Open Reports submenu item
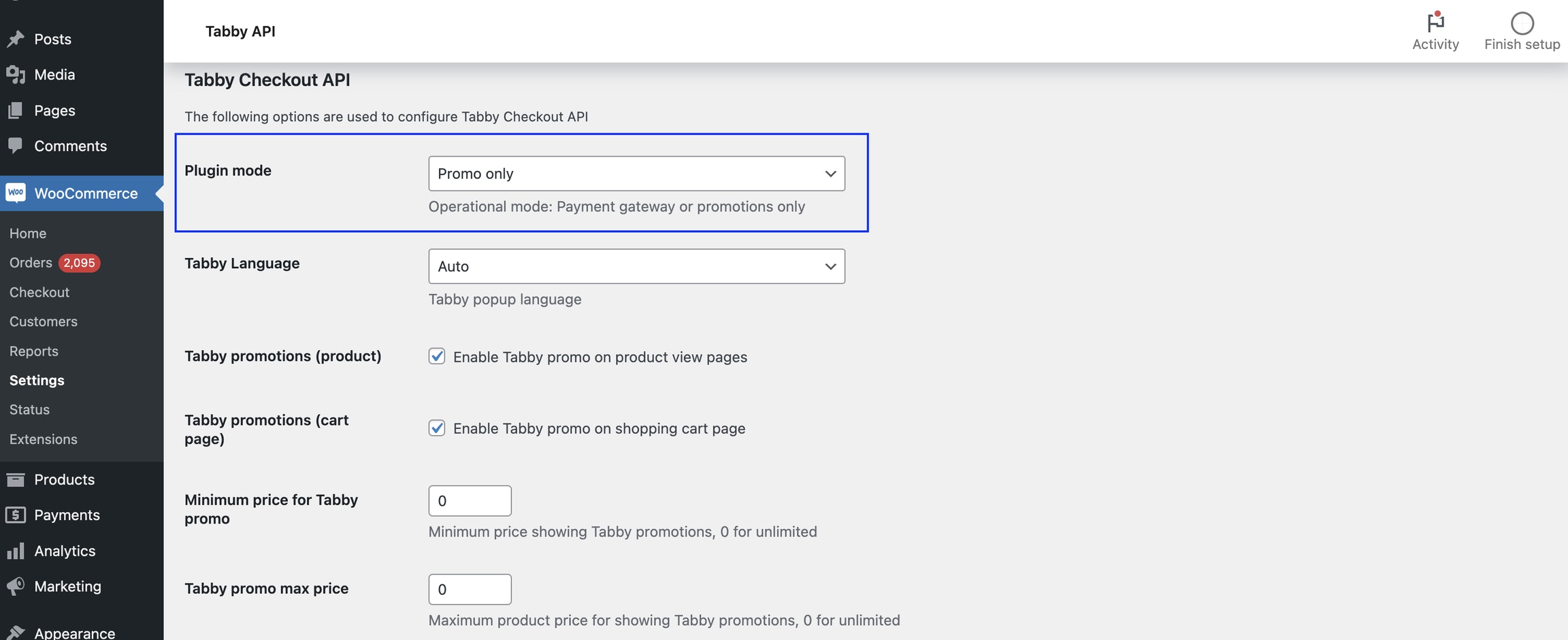Image resolution: width=1568 pixels, height=640 pixels. (34, 351)
